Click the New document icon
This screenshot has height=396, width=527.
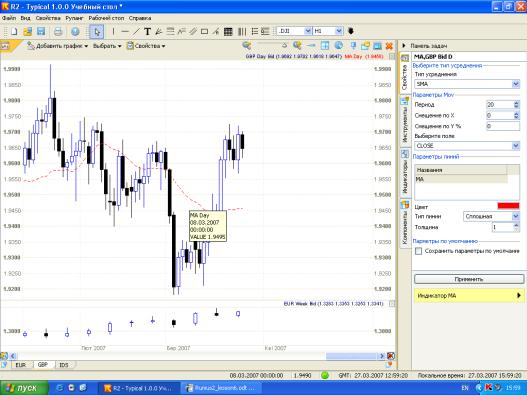(x=14, y=32)
